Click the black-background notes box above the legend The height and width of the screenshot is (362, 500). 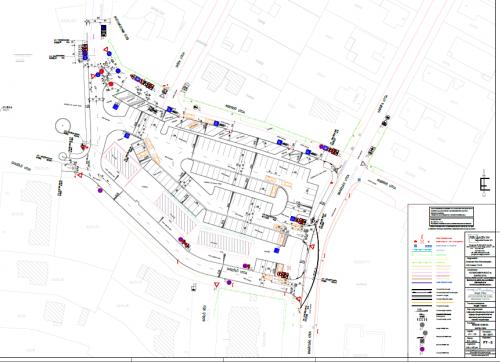(451, 216)
